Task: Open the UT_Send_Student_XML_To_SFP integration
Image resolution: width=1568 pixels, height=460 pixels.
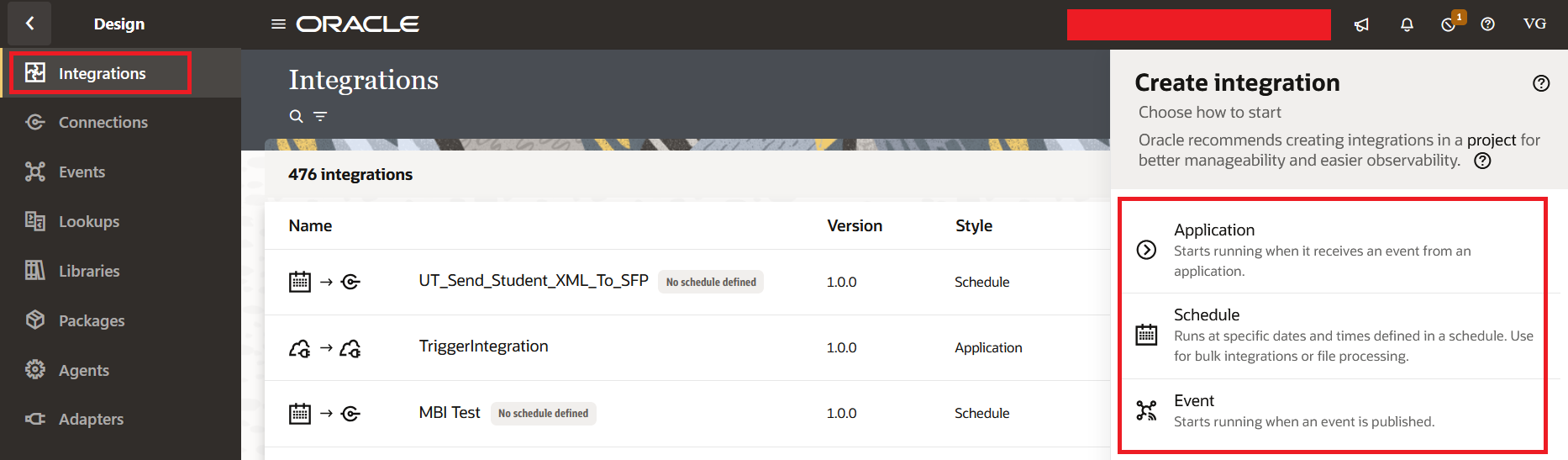Action: point(533,281)
